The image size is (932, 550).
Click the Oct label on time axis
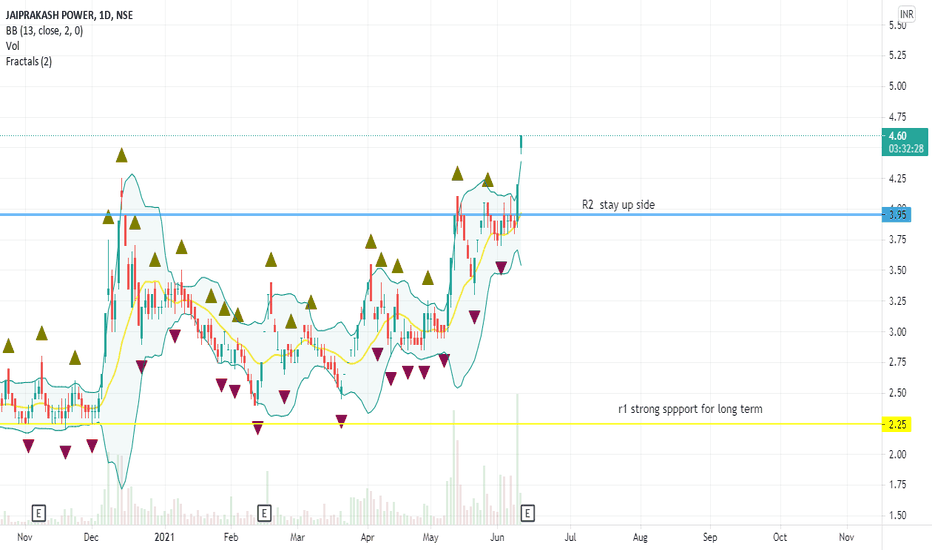(780, 537)
